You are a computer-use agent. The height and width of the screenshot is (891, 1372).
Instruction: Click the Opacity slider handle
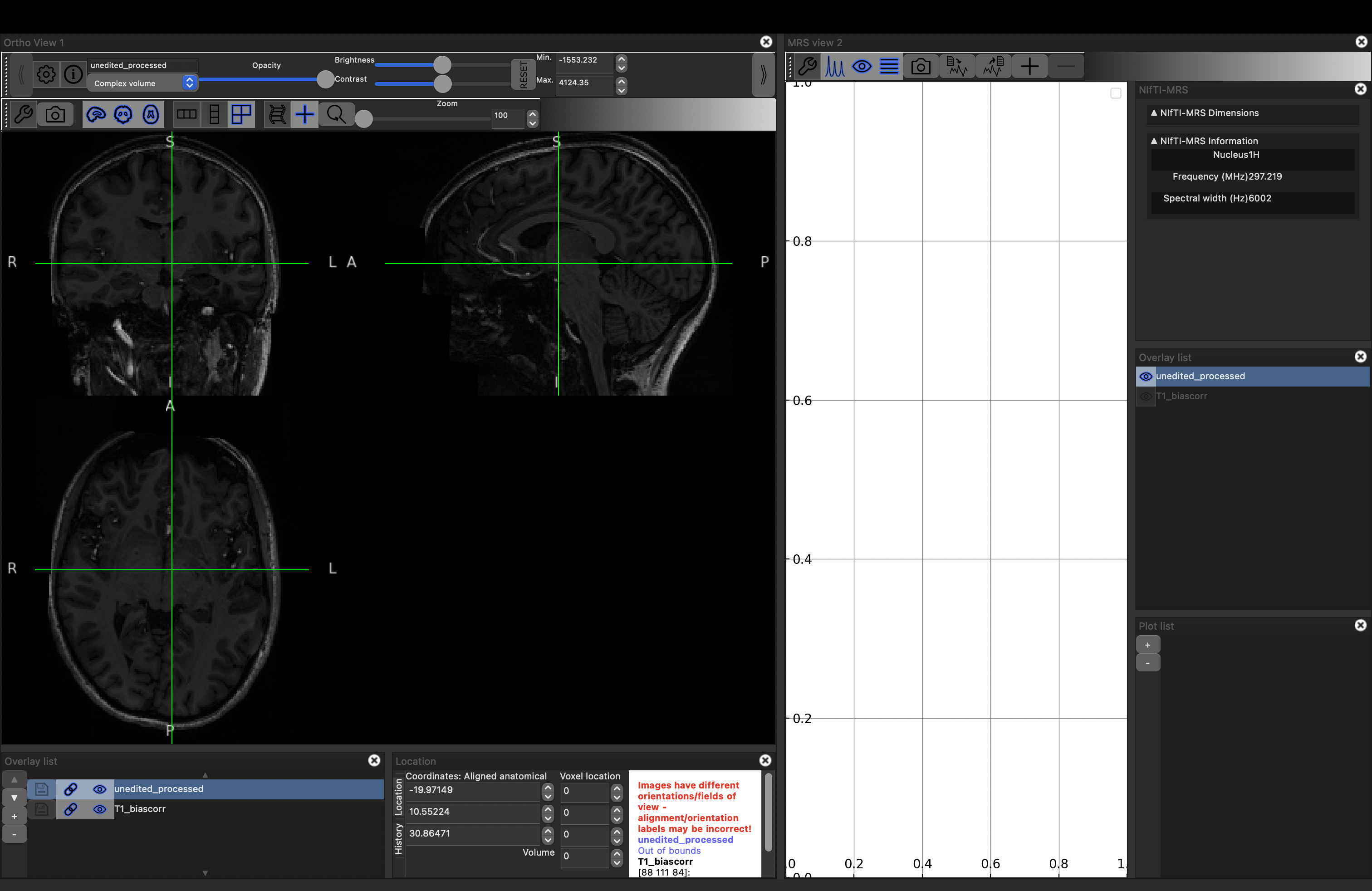tap(326, 79)
